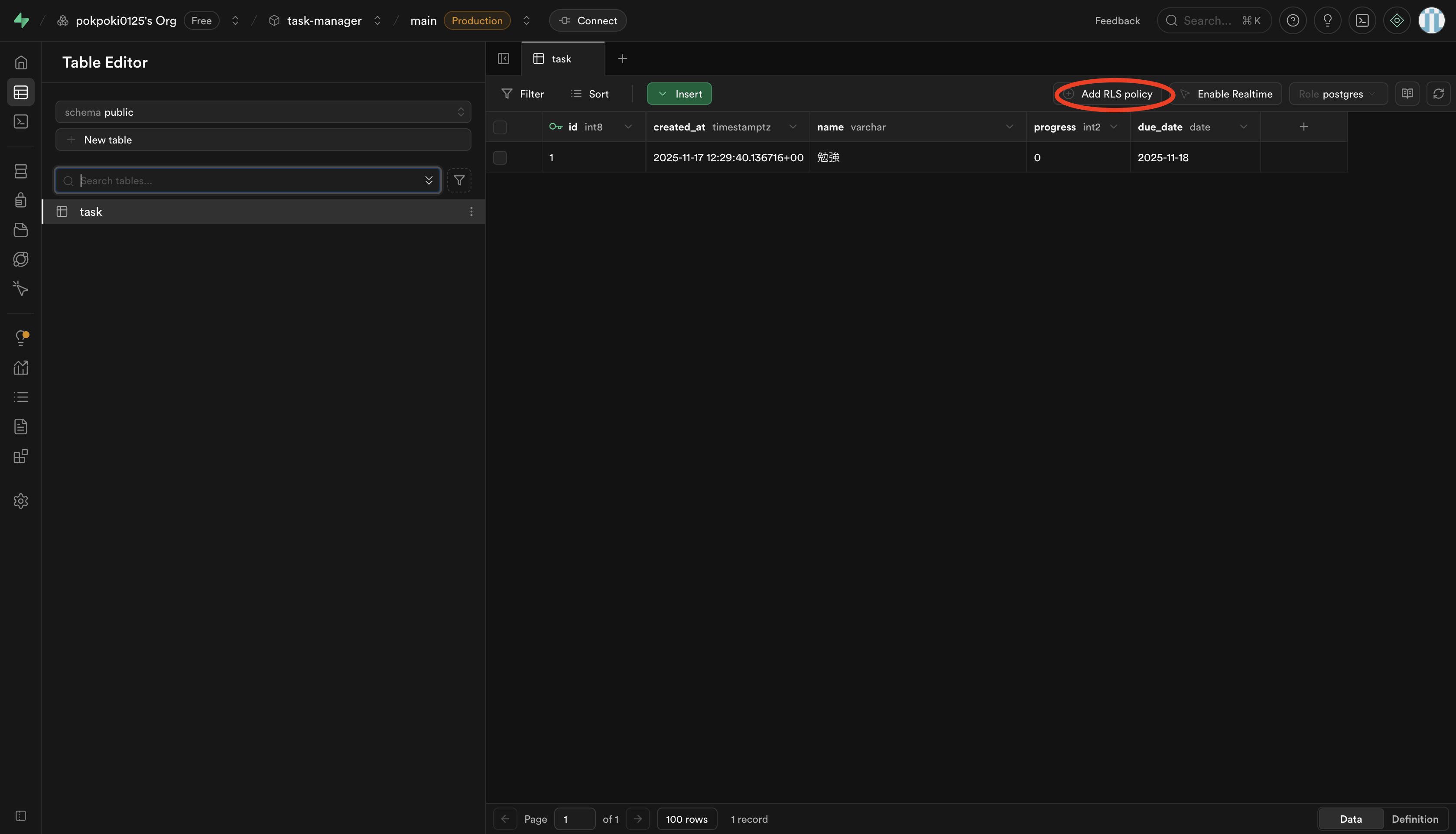Viewport: 1456px width, 834px height.
Task: Open the help question mark icon
Action: click(1292, 21)
